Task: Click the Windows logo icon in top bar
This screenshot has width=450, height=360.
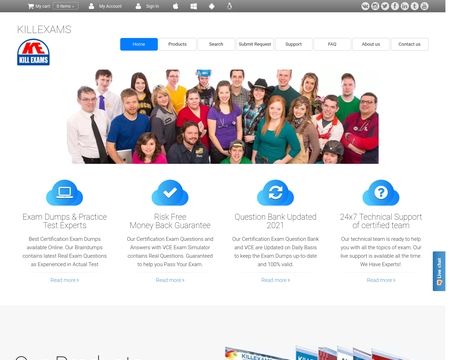Action: pyautogui.click(x=193, y=6)
